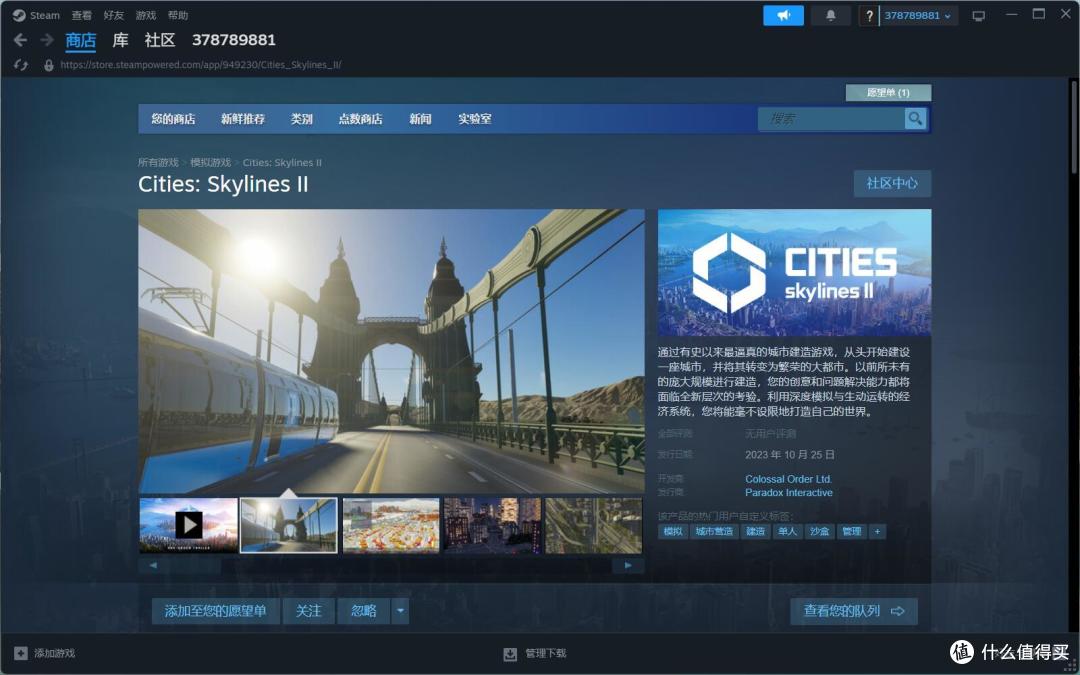Open the notifications bell
Viewport: 1080px width, 675px height.
pos(831,15)
